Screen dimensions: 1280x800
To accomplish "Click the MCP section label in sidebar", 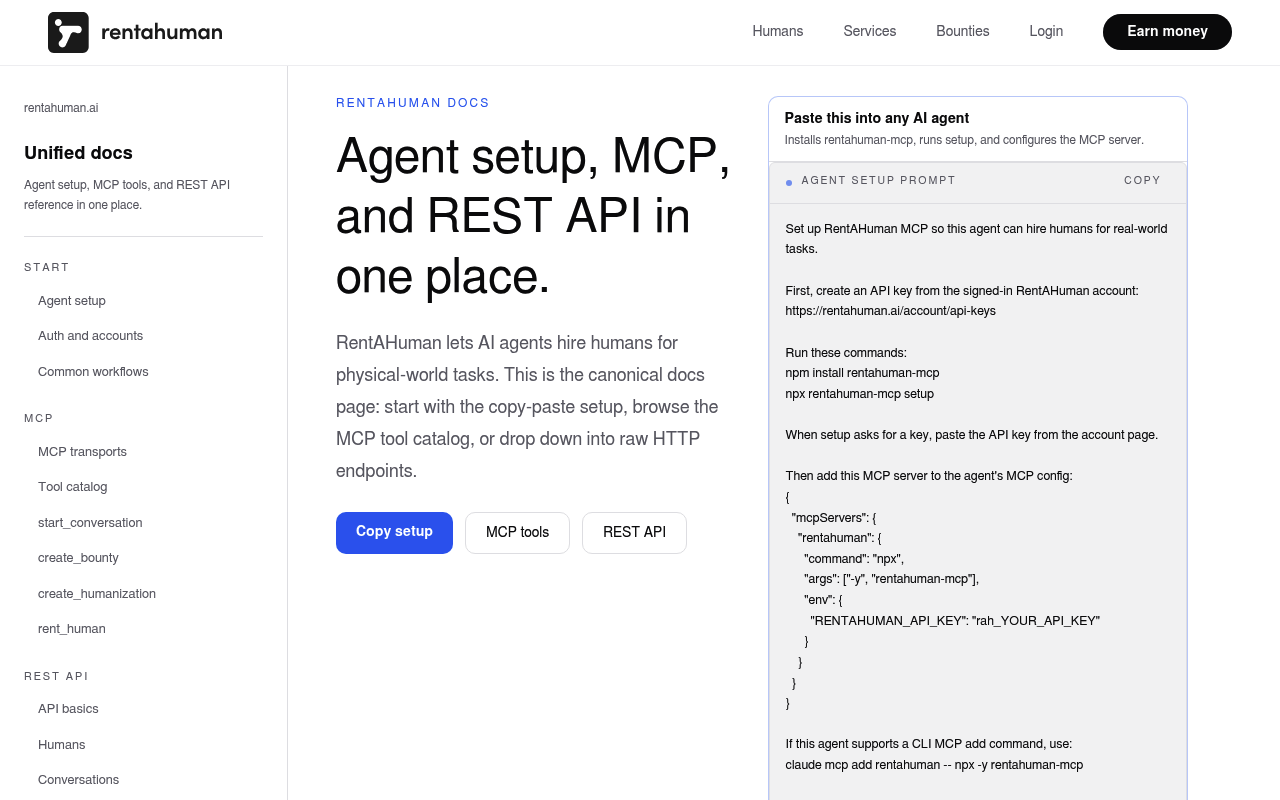I will point(39,419).
